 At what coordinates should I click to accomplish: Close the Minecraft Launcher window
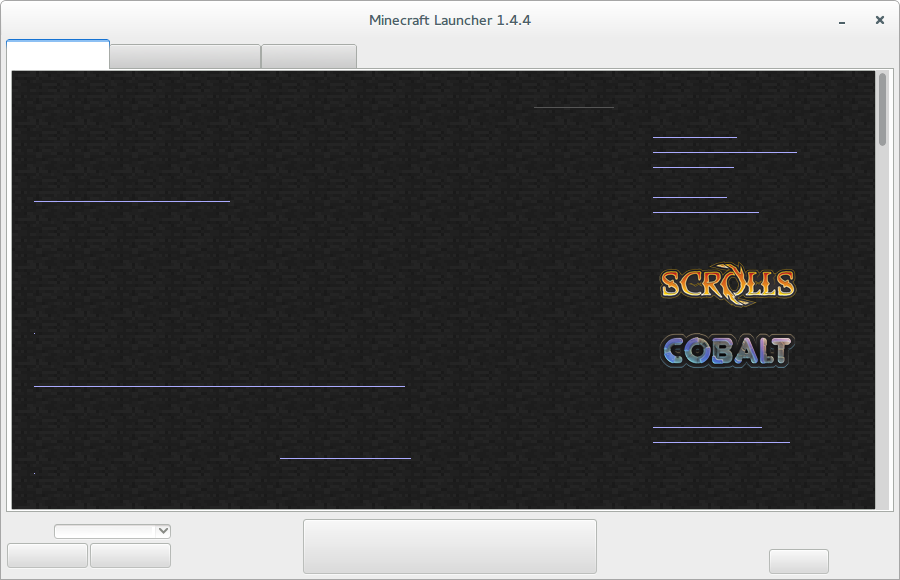tap(879, 20)
